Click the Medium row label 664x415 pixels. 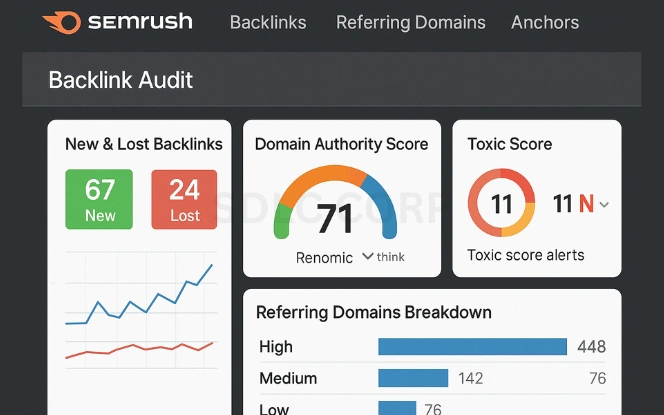click(288, 378)
